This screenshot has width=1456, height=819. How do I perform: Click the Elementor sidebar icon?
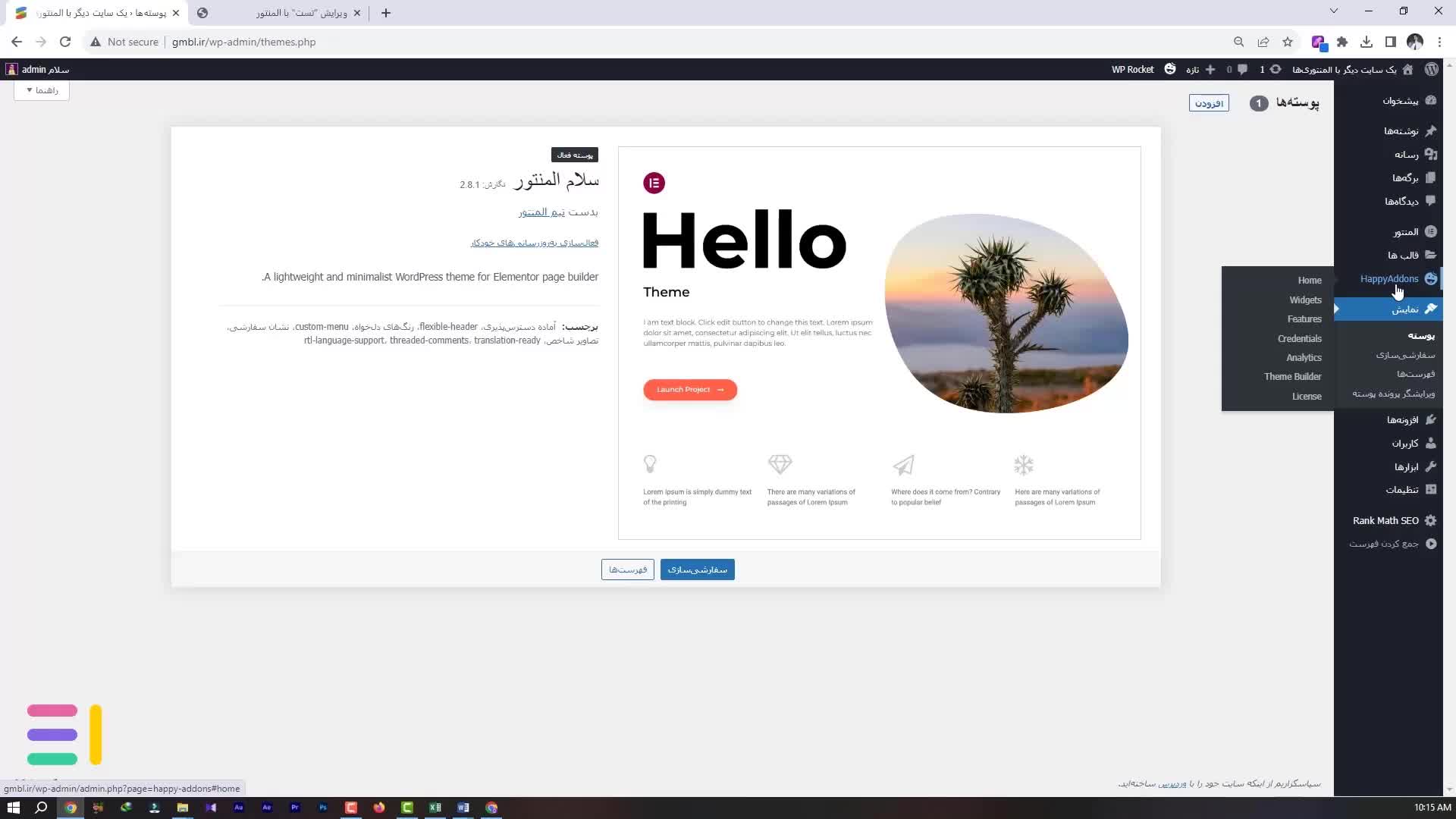point(1430,231)
